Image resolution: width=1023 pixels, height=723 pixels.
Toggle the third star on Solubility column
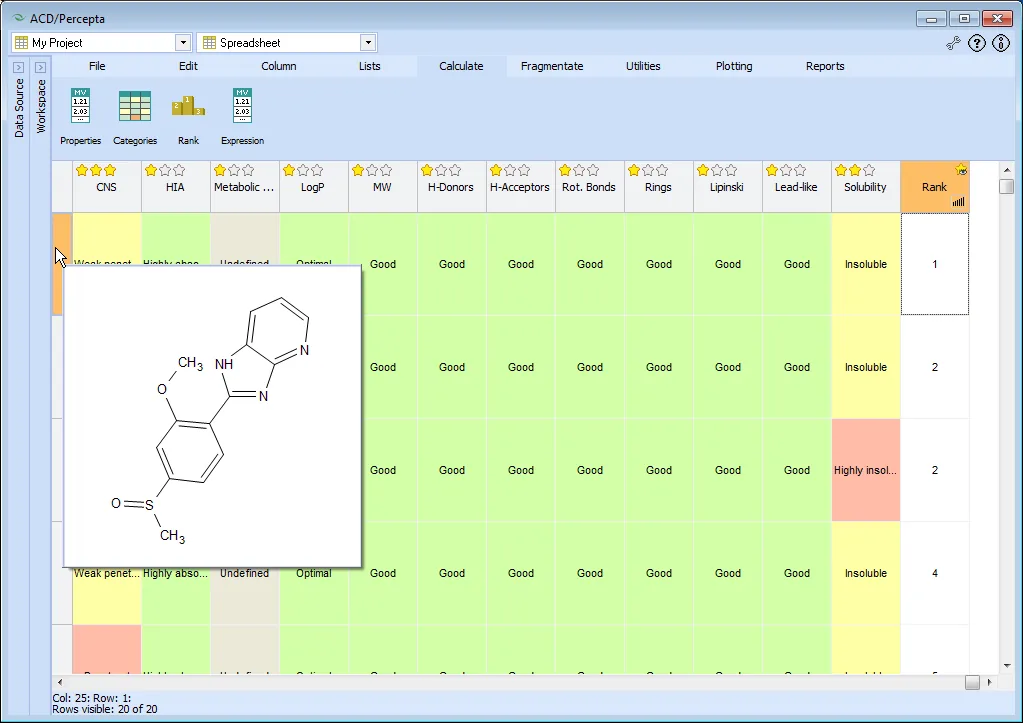tap(869, 170)
